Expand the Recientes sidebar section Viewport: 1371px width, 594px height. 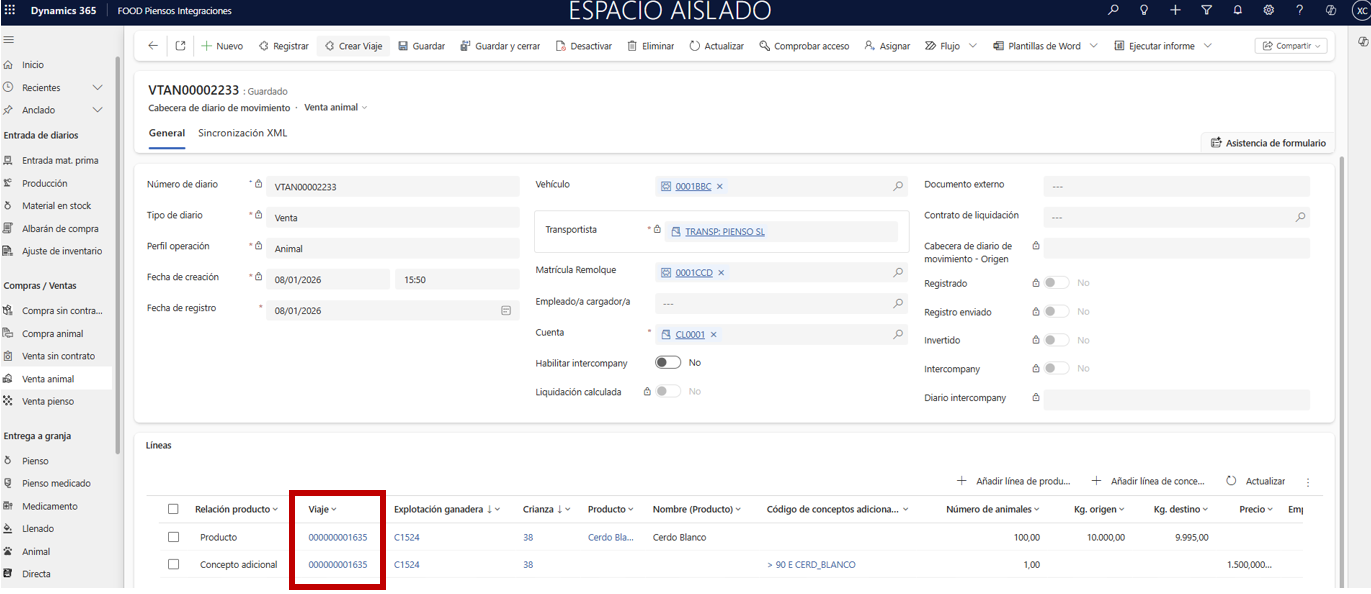pyautogui.click(x=97, y=88)
